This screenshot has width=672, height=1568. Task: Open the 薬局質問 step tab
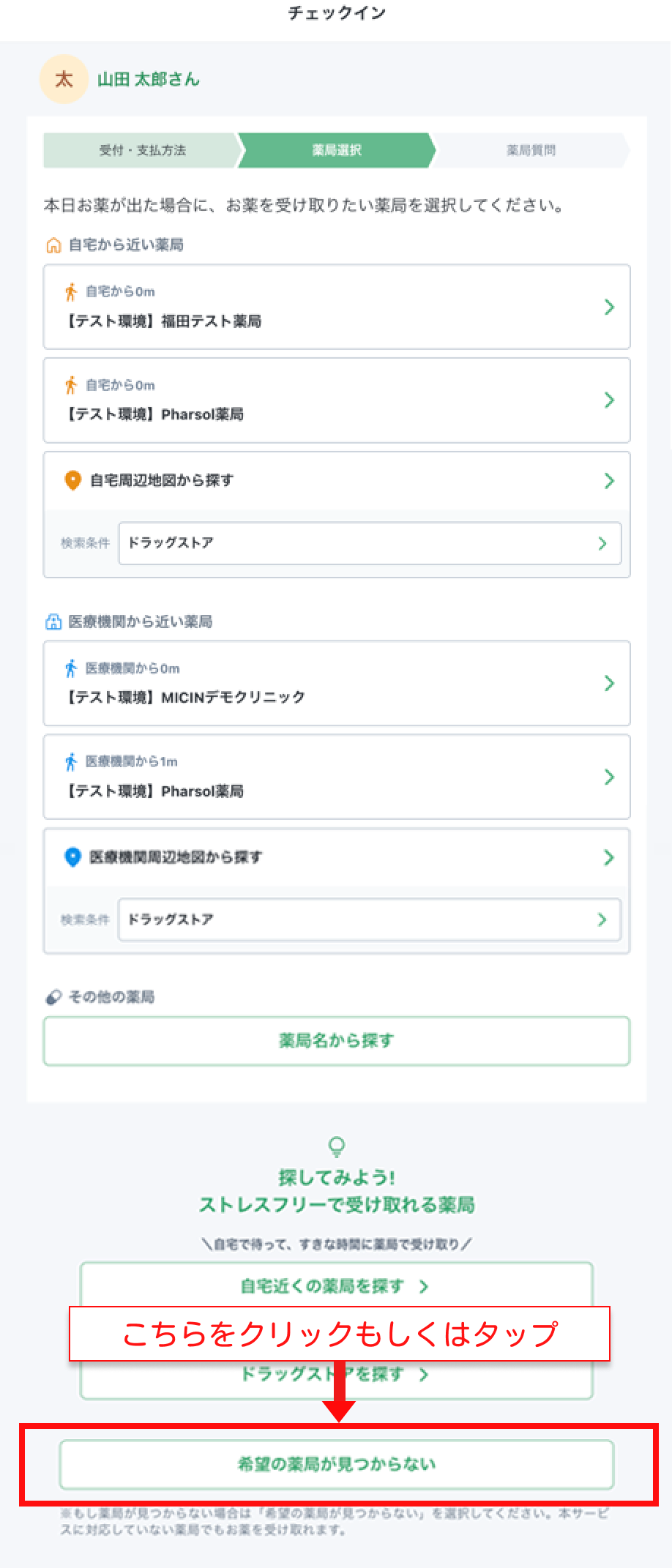pos(532,150)
